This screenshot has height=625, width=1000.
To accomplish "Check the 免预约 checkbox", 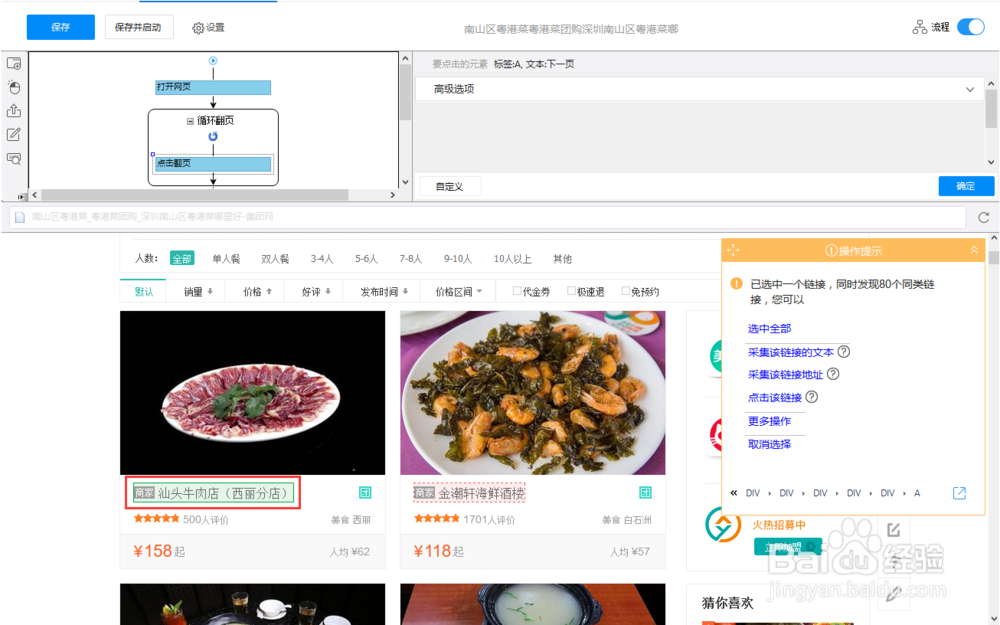I will pos(626,291).
